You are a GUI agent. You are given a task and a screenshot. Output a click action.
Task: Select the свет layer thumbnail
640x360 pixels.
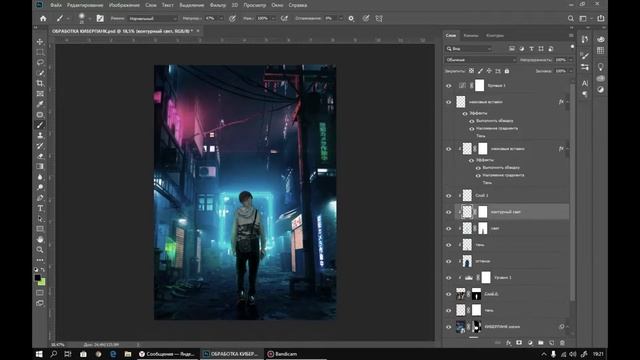(x=467, y=228)
